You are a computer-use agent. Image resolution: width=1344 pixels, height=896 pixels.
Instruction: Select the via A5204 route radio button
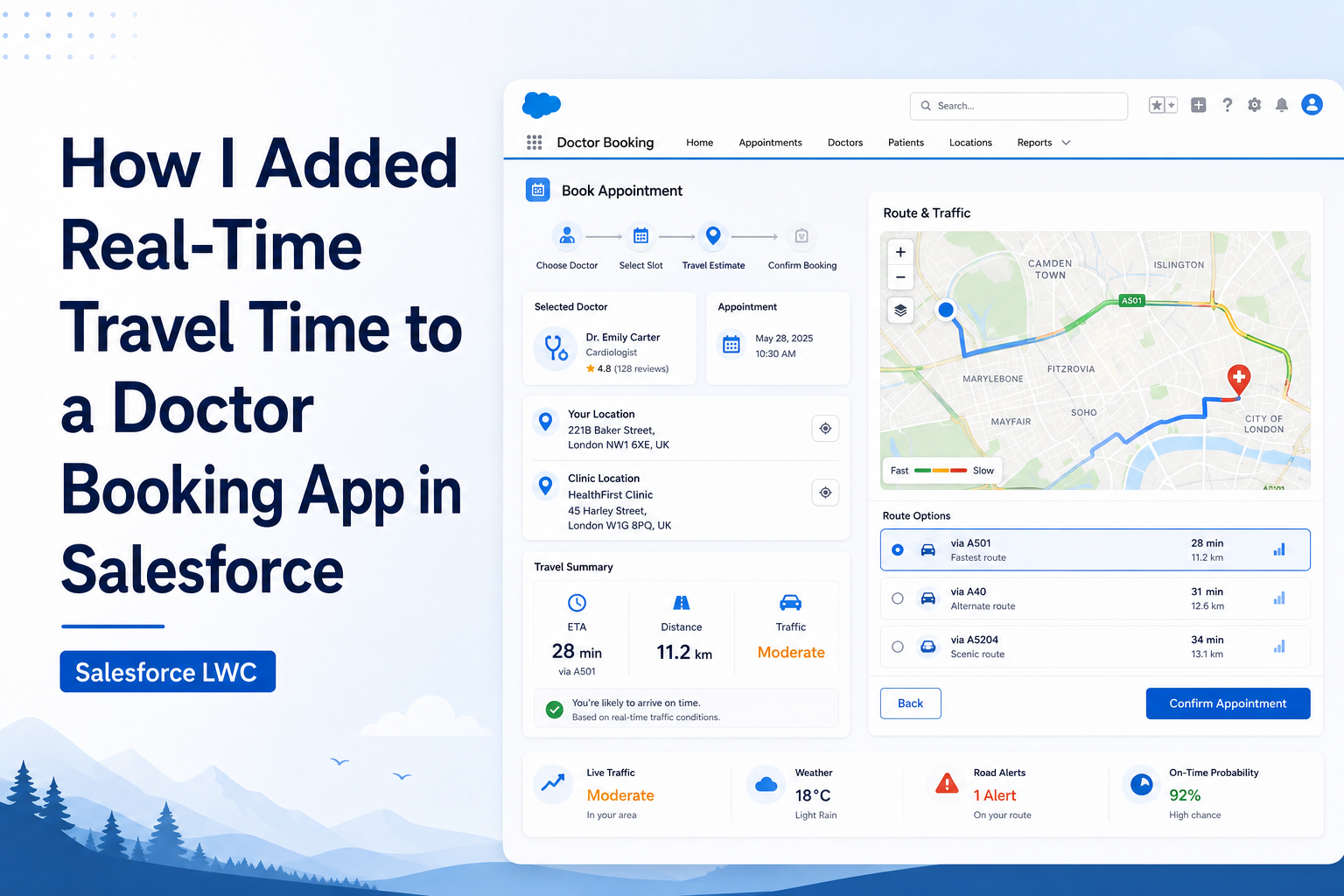(898, 647)
